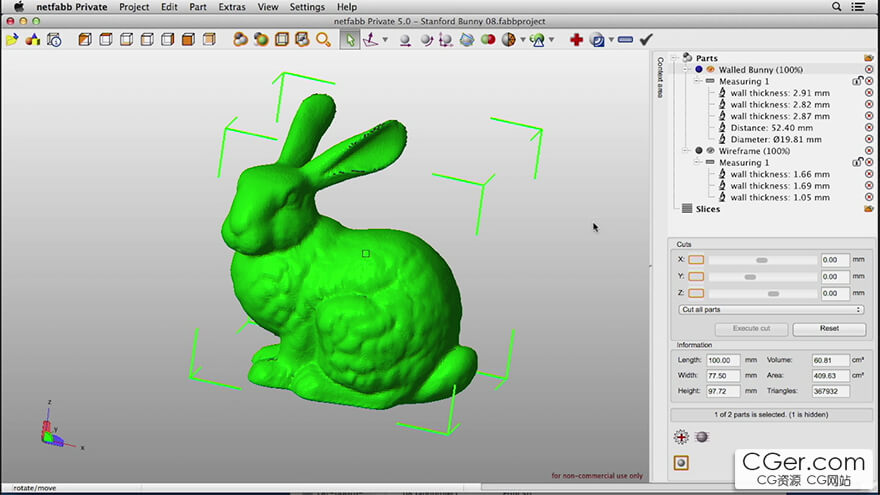Open dropdown arrow beside analysis sphere icon
Screen dimensions: 880x495
click(x=523, y=40)
